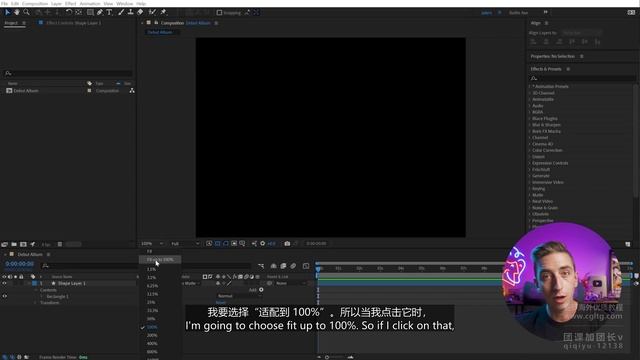Select the Type tool
This screenshot has height=360, width=640.
click(109, 13)
